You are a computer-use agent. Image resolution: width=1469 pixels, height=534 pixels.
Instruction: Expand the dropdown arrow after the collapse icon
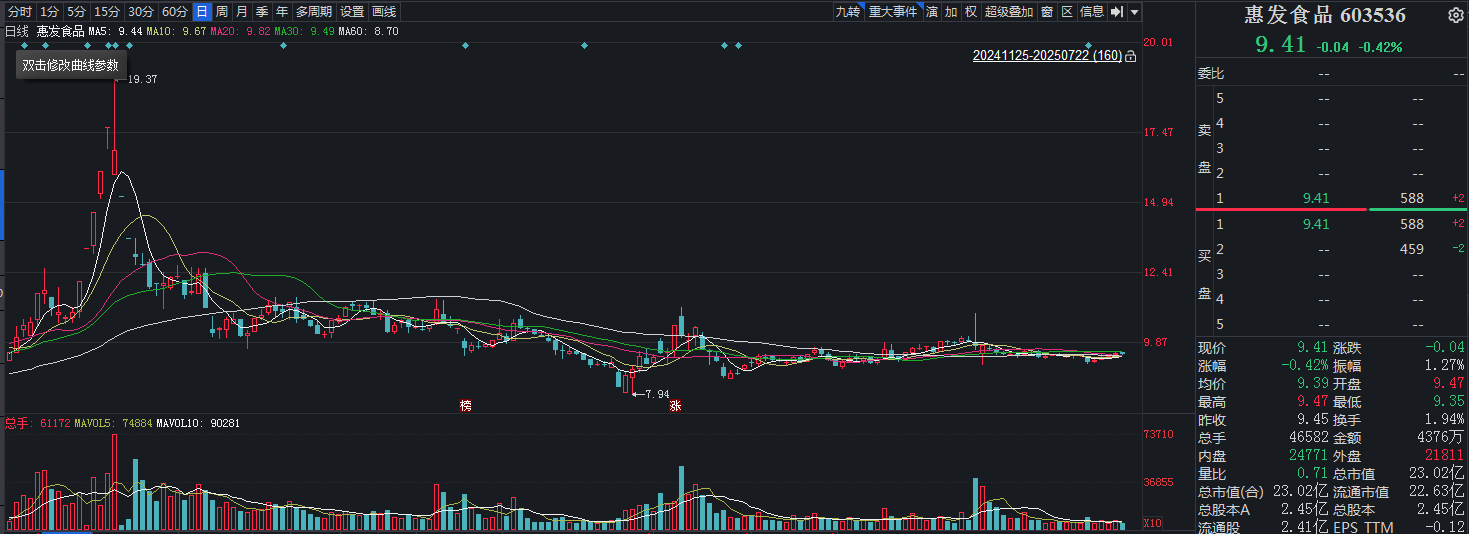click(x=1135, y=13)
